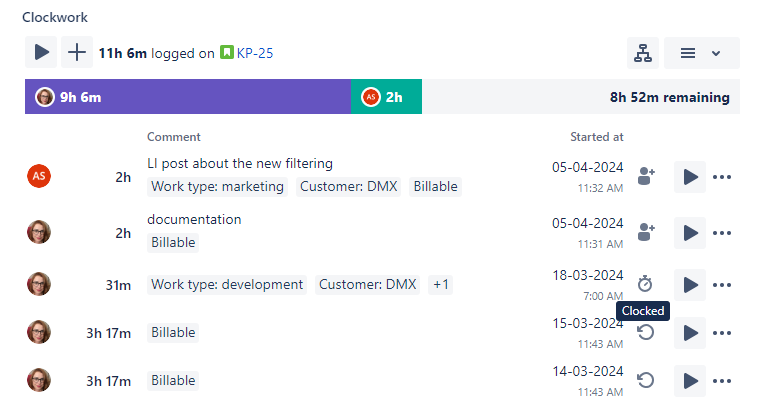Image resolution: width=763 pixels, height=401 pixels.
Task: Click the AS avatar in first worklog row
Action: coord(39,177)
